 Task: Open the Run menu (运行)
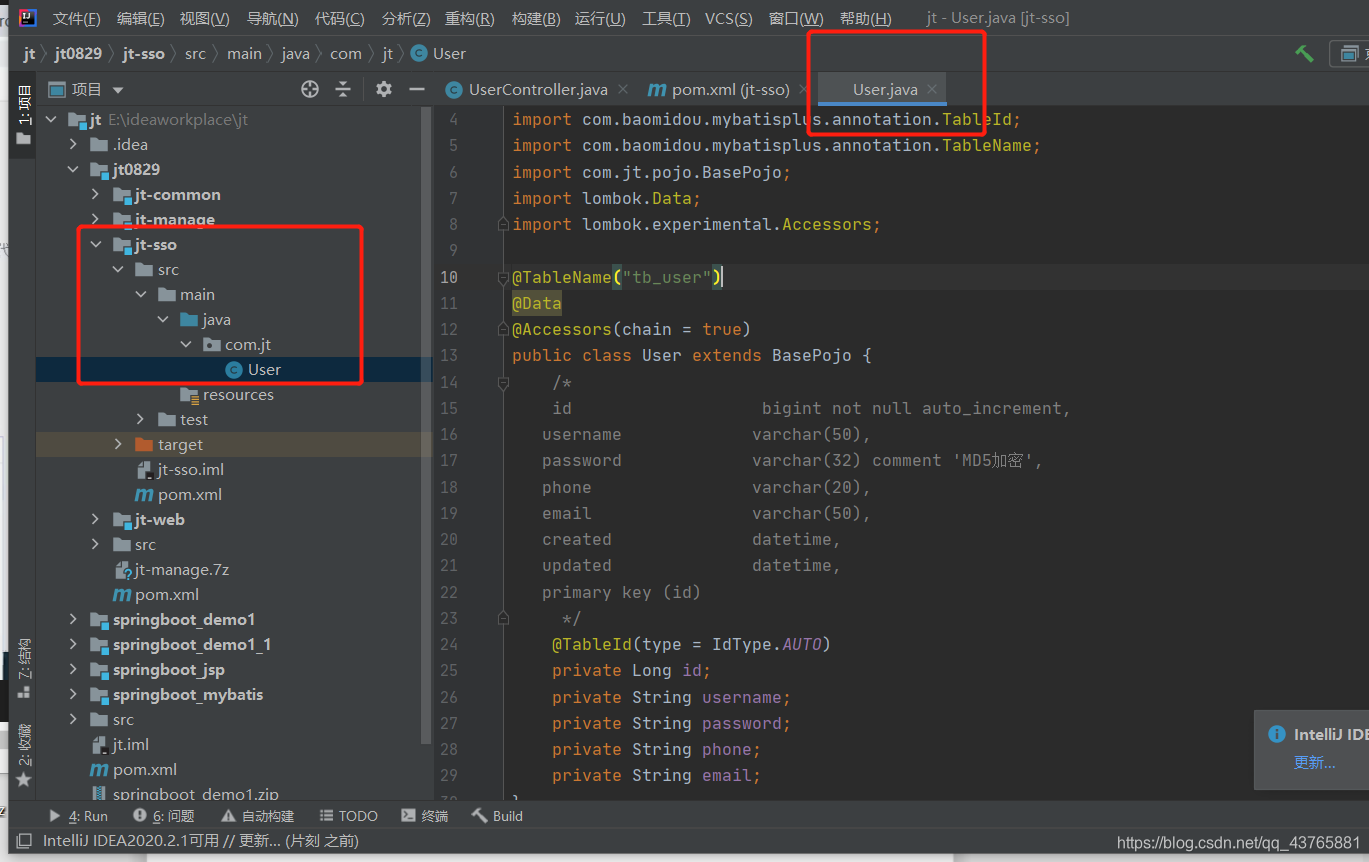[600, 19]
